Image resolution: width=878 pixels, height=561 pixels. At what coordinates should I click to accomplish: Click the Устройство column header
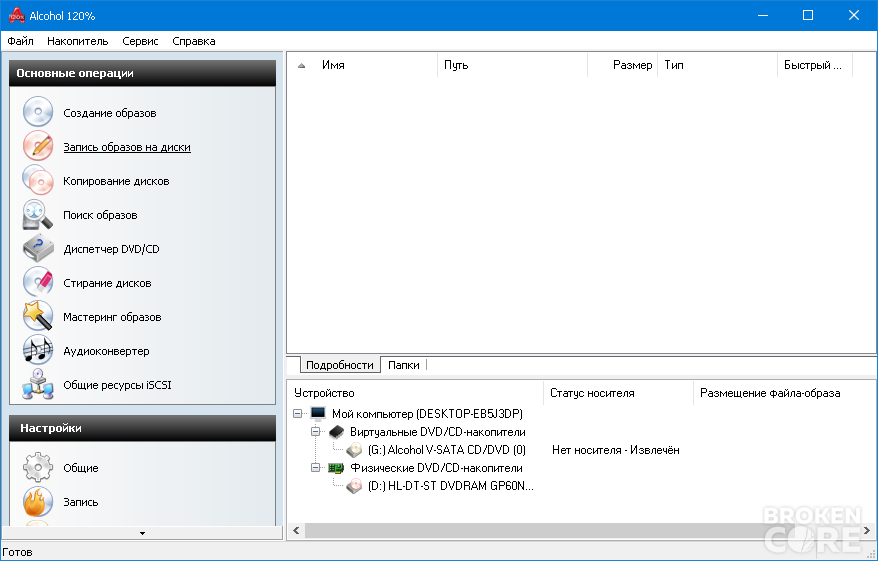click(415, 393)
